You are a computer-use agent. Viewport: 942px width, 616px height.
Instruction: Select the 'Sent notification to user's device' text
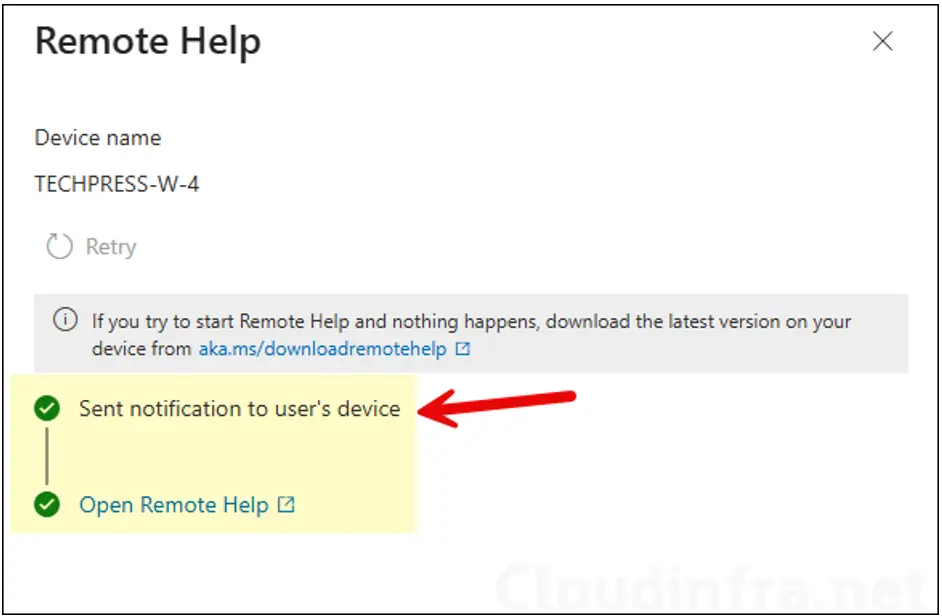[239, 408]
